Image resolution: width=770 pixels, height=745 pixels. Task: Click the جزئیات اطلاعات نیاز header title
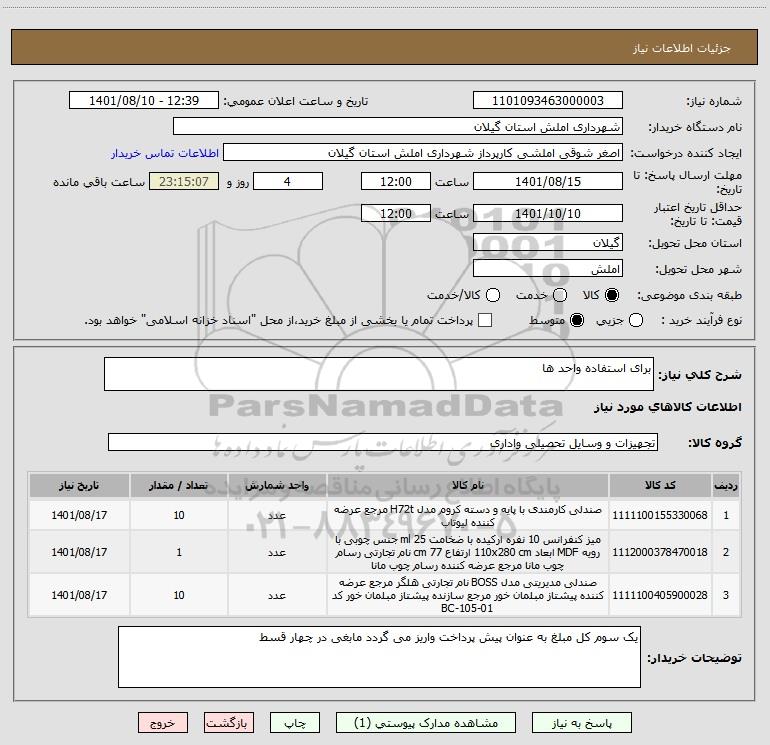coord(682,48)
